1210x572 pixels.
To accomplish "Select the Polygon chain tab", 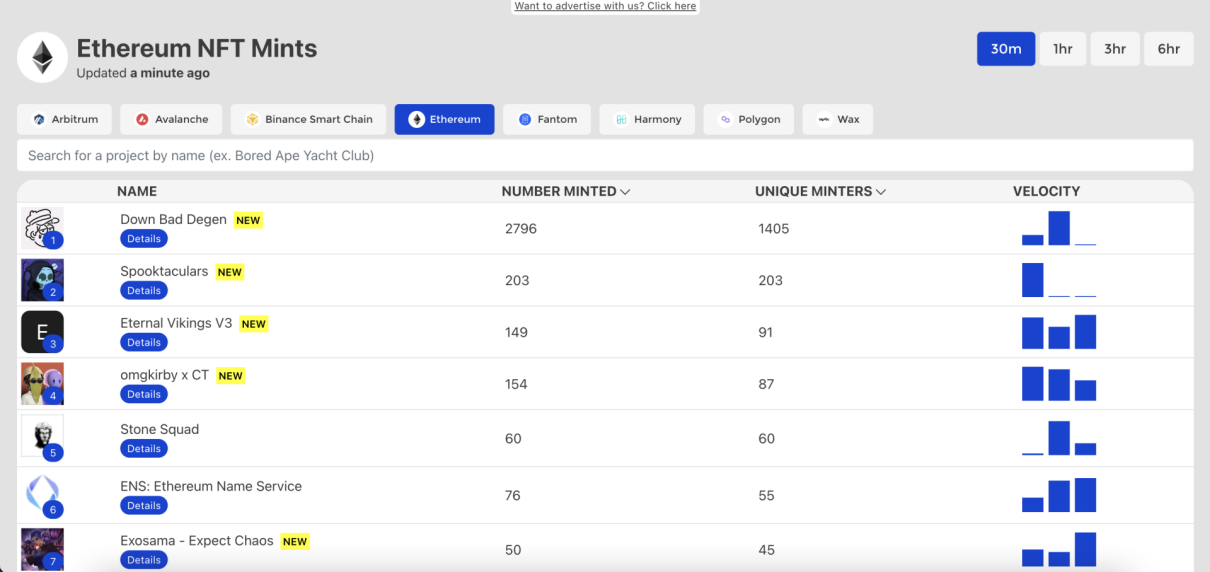I will click(x=749, y=119).
